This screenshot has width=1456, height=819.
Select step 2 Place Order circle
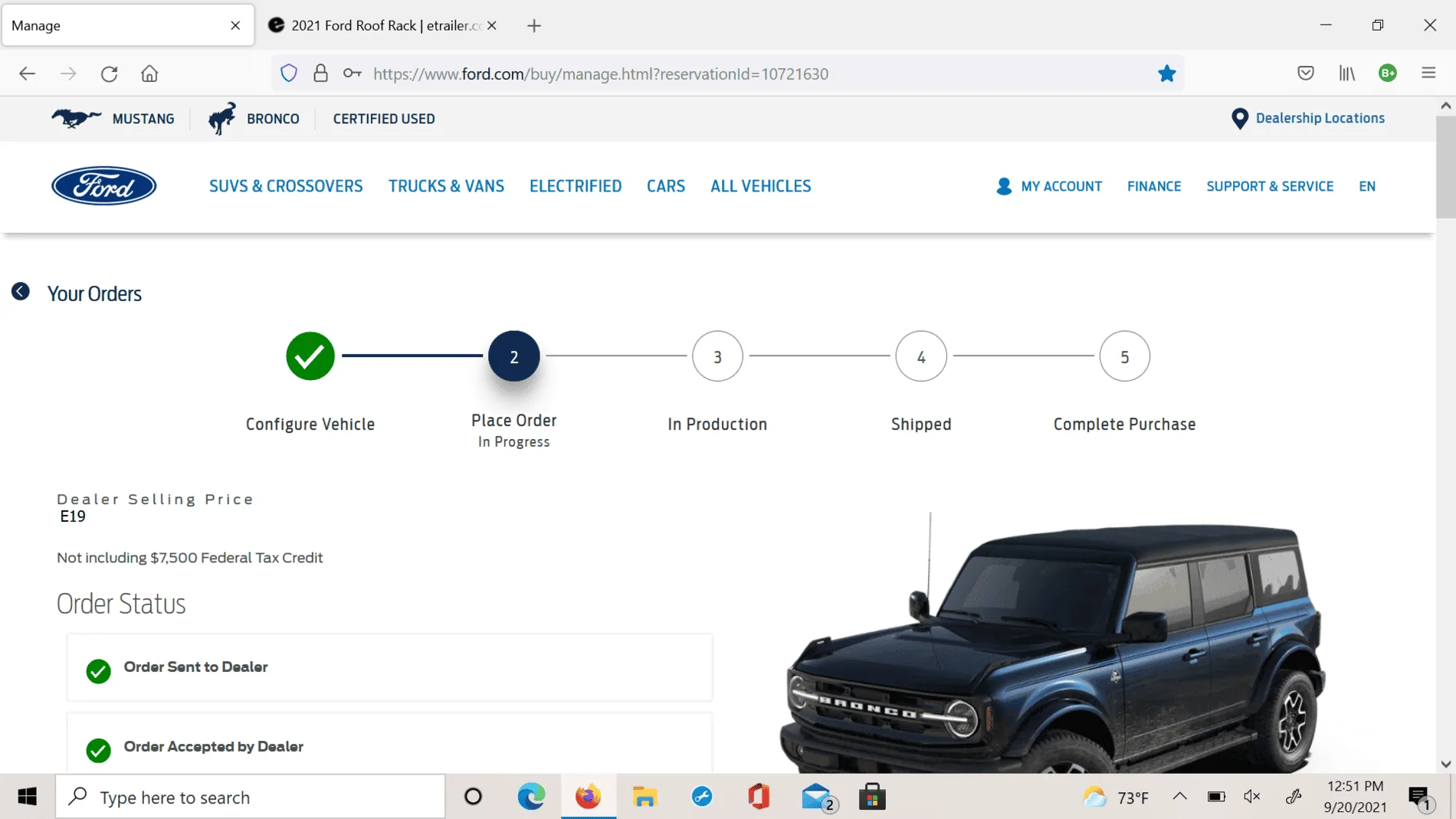pyautogui.click(x=514, y=356)
